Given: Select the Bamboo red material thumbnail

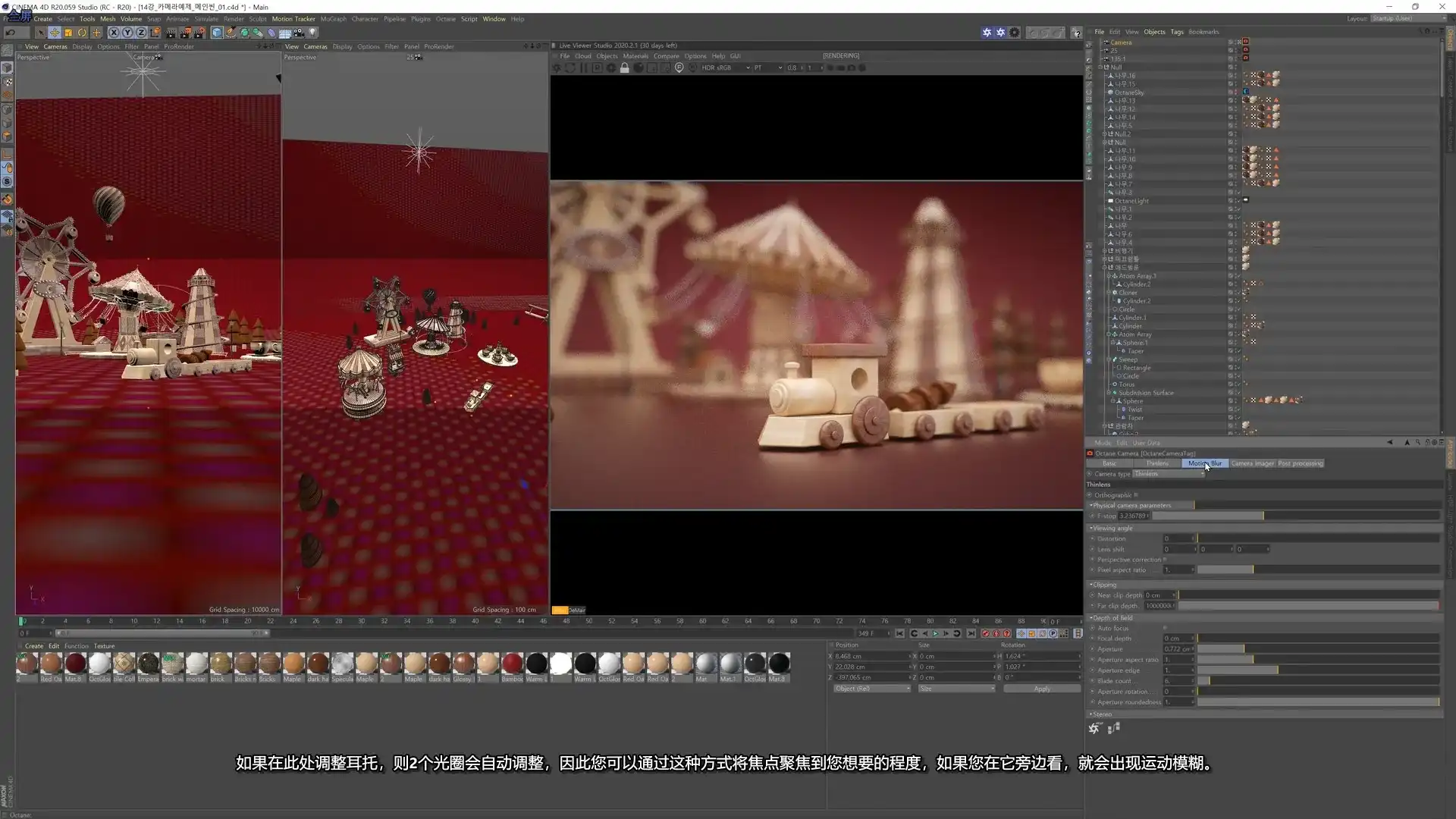Looking at the screenshot, I should point(512,664).
